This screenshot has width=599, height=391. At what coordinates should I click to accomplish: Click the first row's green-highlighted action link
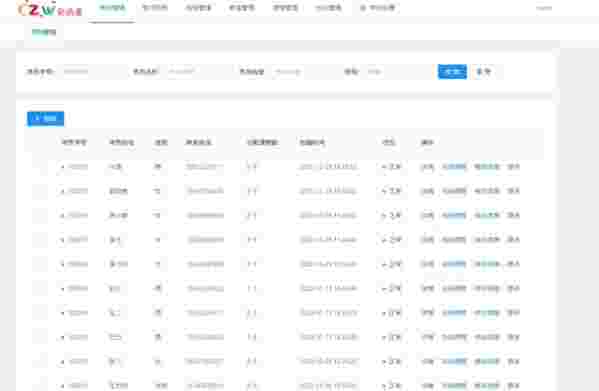click(x=487, y=167)
